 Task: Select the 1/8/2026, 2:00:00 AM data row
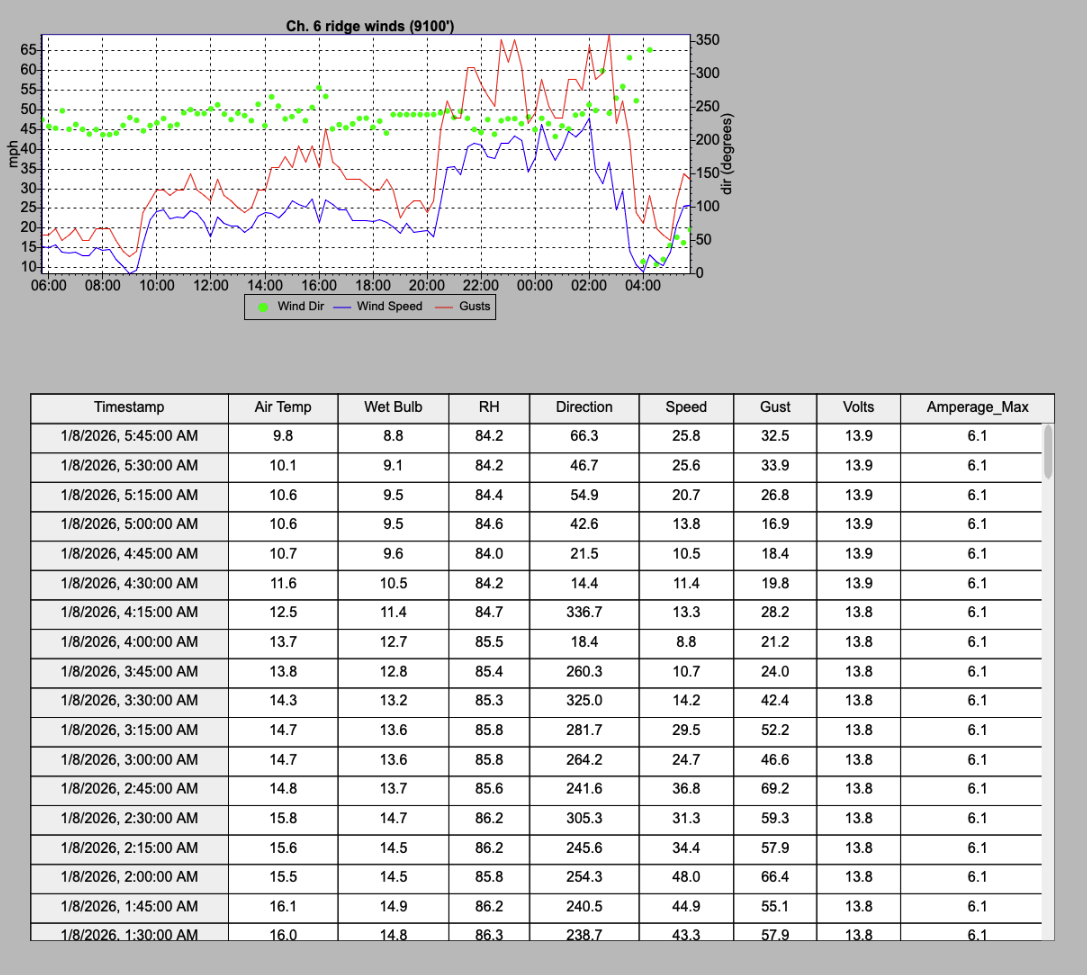[x=400, y=877]
